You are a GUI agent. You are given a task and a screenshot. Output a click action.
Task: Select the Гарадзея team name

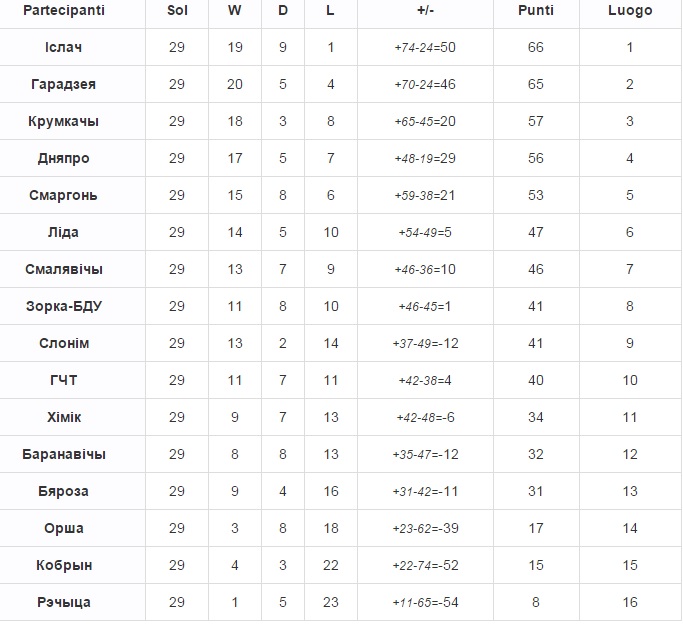click(63, 85)
